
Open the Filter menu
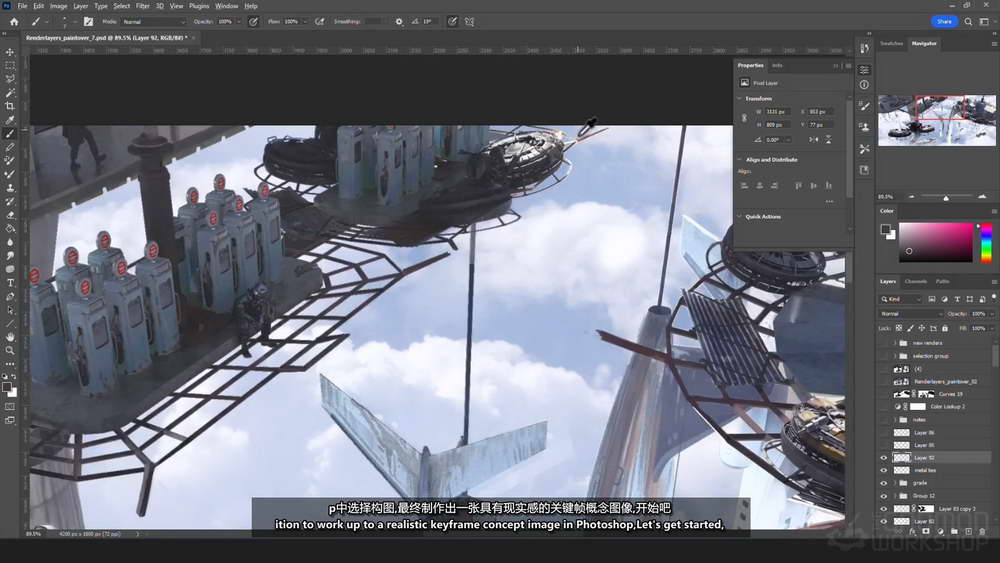(143, 6)
